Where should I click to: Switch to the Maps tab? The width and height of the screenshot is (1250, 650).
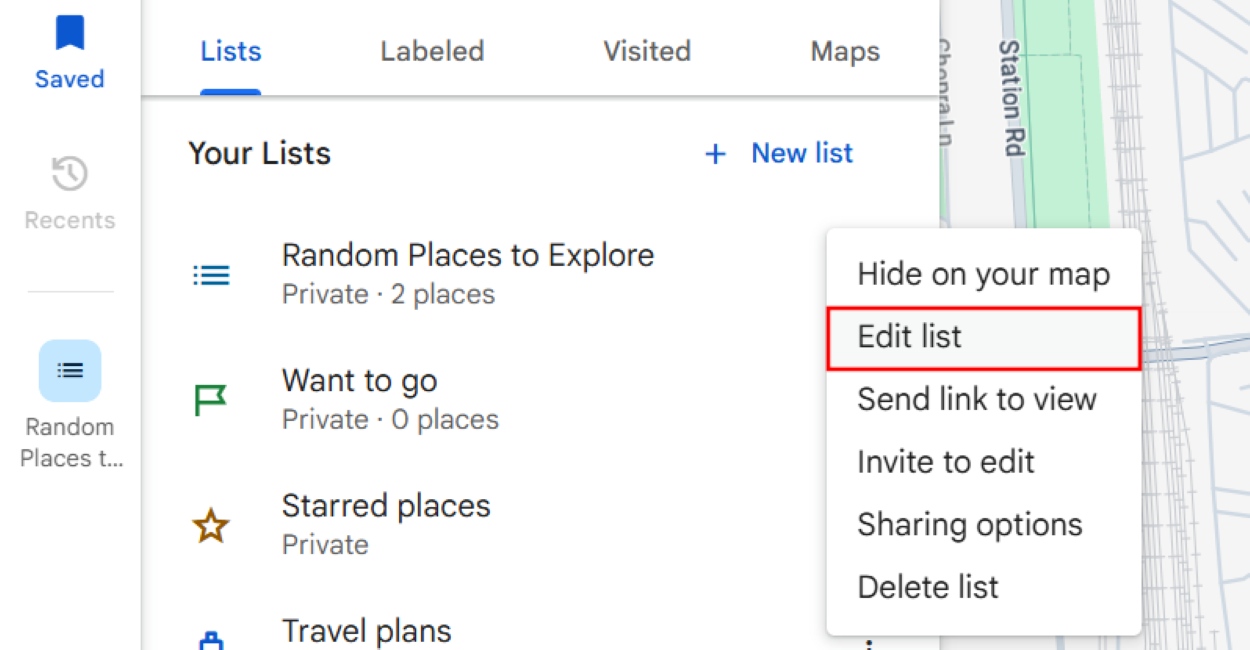coord(844,51)
